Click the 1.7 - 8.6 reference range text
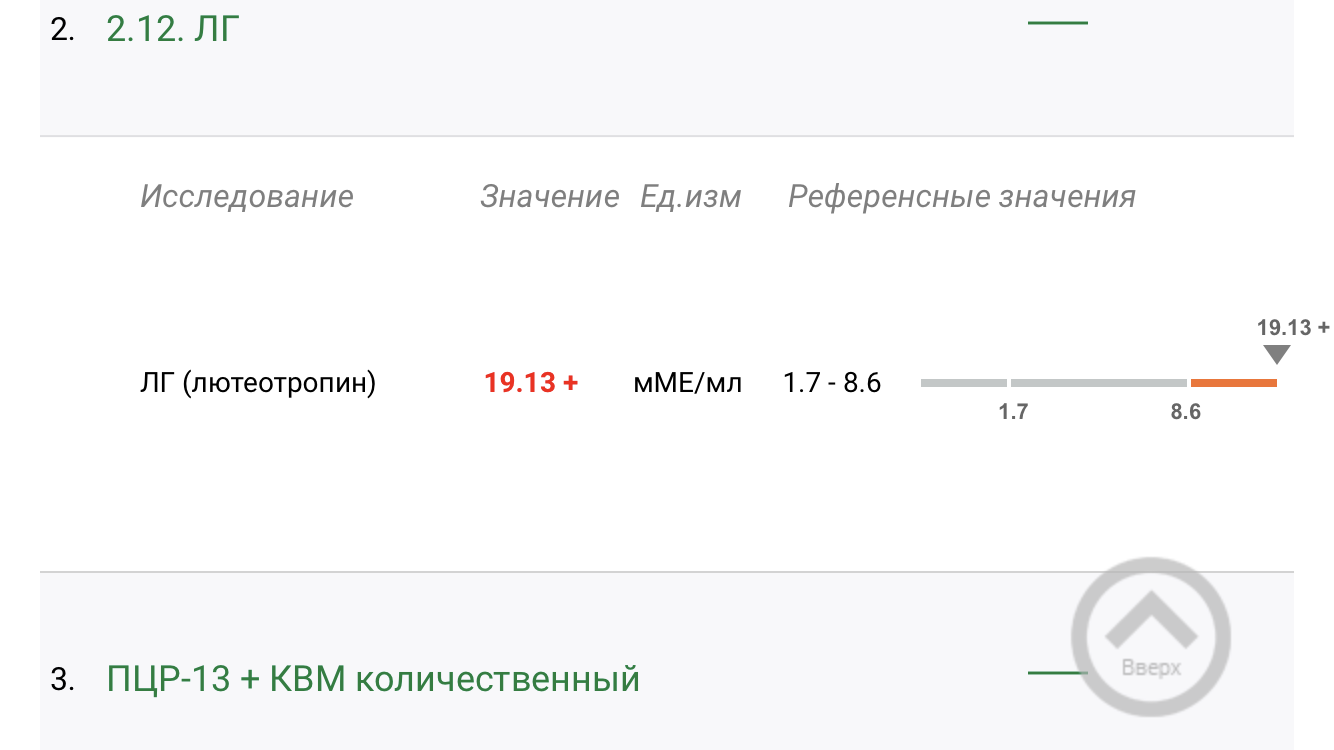This screenshot has width=1334, height=750. click(832, 383)
